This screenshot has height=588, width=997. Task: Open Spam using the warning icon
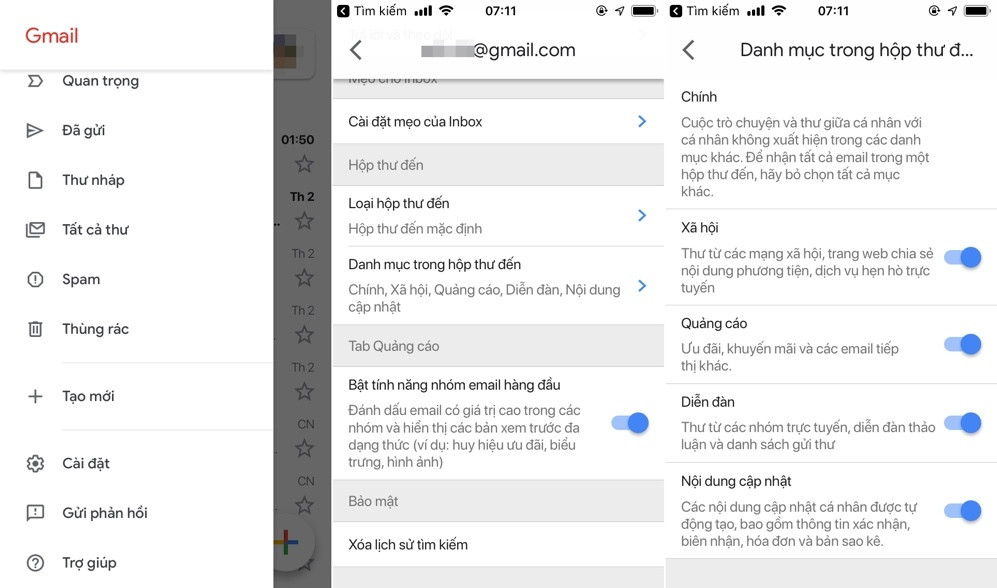[36, 279]
